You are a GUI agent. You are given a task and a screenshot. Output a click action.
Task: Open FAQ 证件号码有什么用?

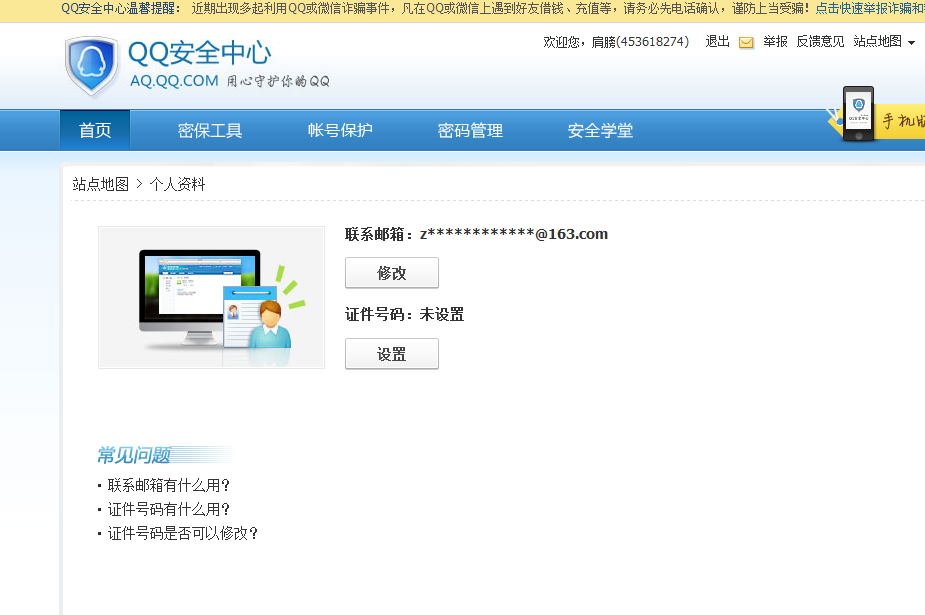click(x=168, y=509)
